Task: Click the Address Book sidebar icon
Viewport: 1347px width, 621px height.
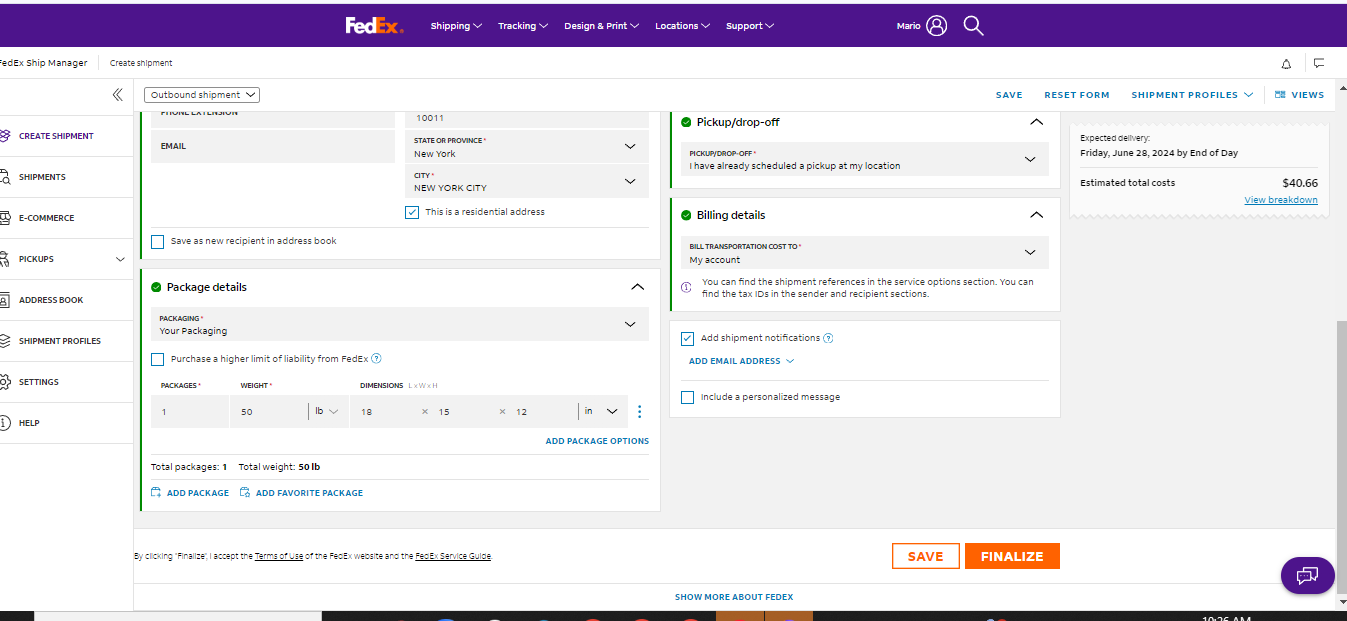Action: [x=4, y=300]
